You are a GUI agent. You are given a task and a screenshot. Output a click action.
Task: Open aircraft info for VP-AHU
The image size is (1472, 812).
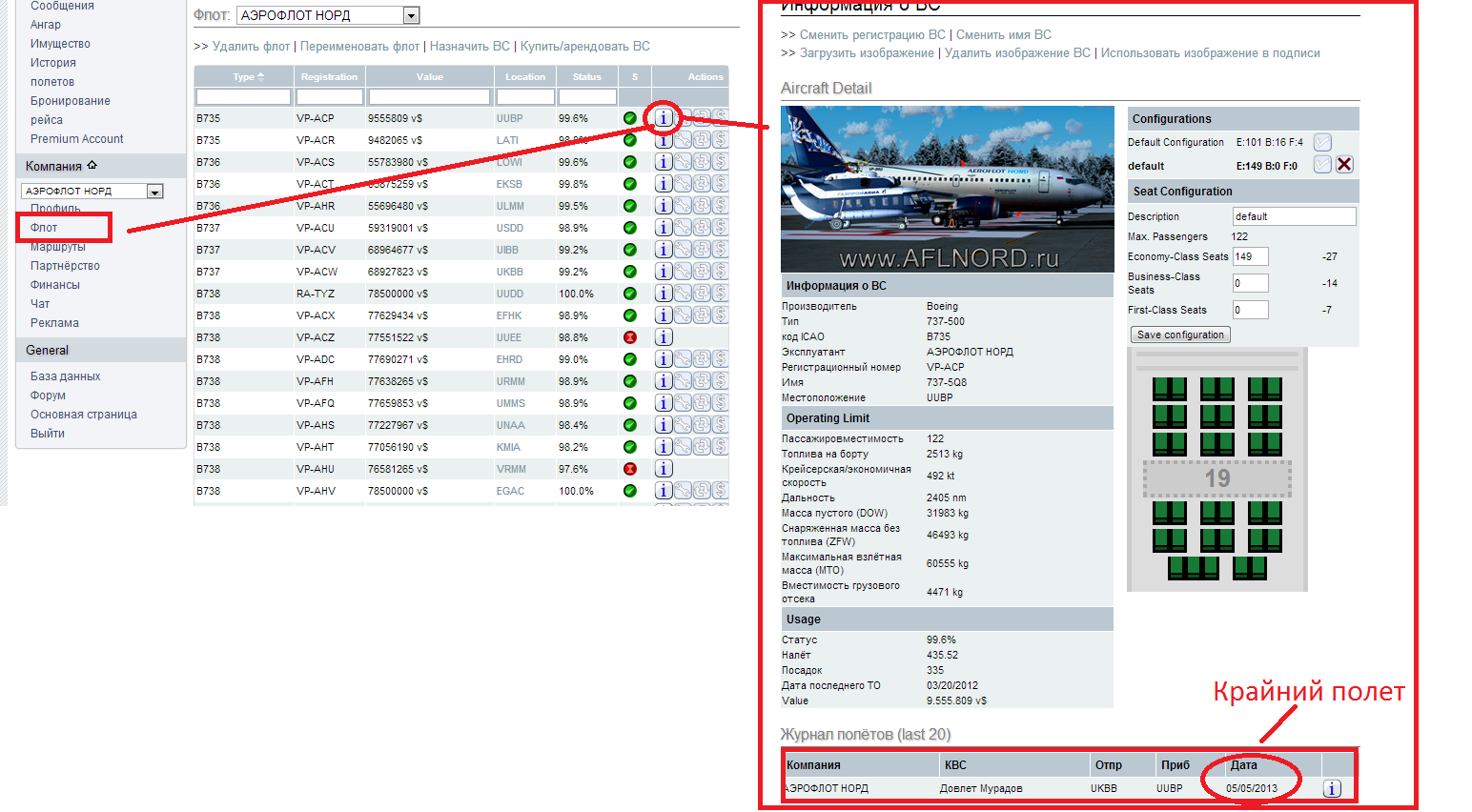click(664, 469)
